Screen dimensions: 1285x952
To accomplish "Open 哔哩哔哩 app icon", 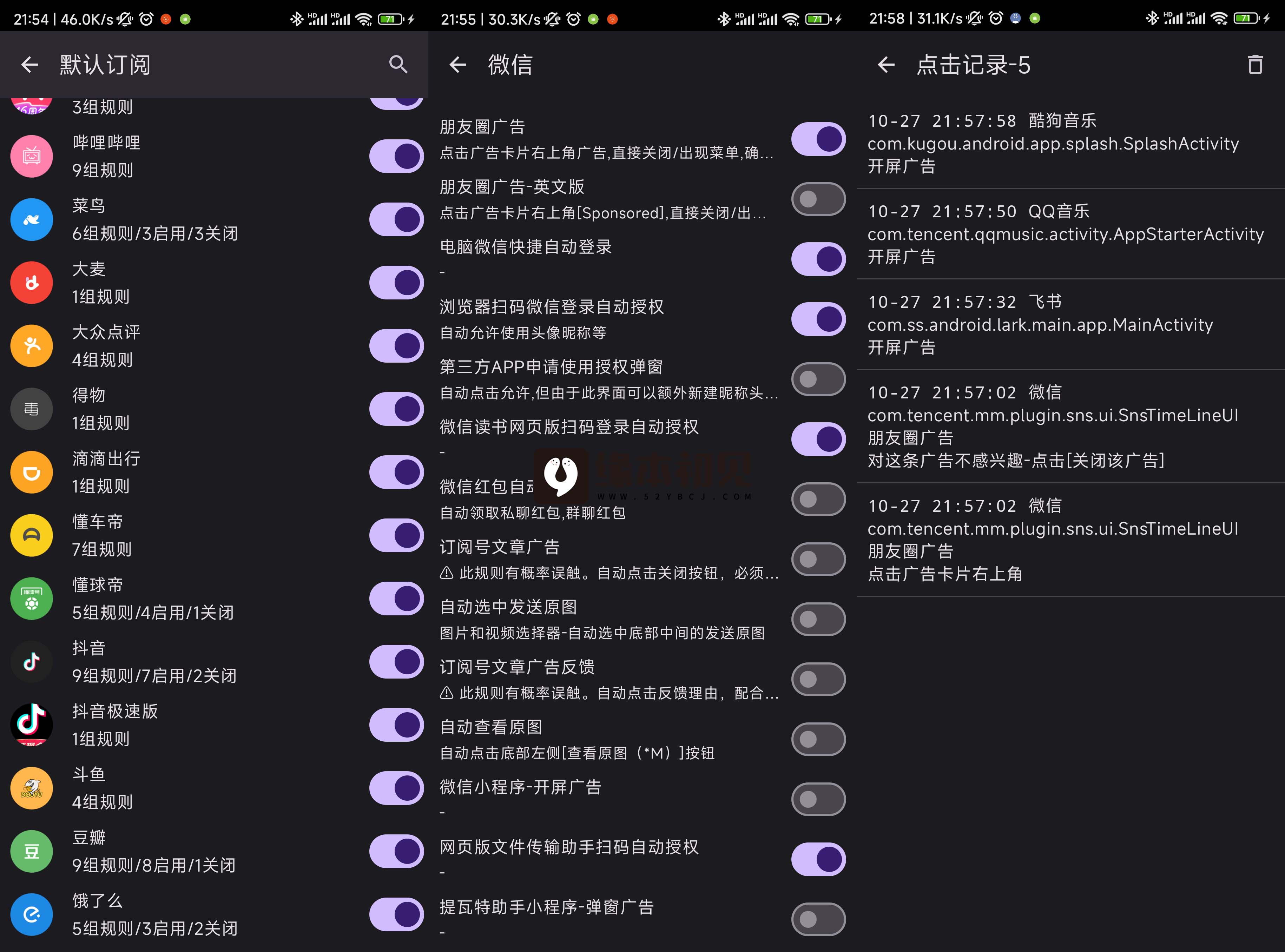I will pos(32,156).
